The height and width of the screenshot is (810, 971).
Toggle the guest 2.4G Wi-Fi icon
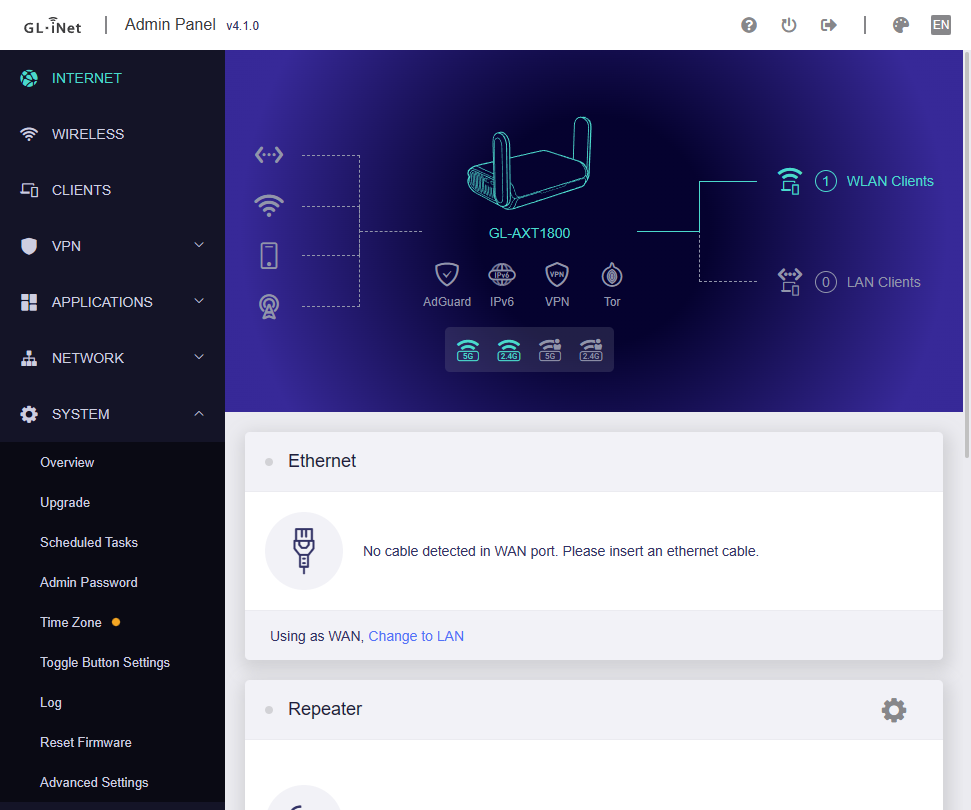(591, 350)
